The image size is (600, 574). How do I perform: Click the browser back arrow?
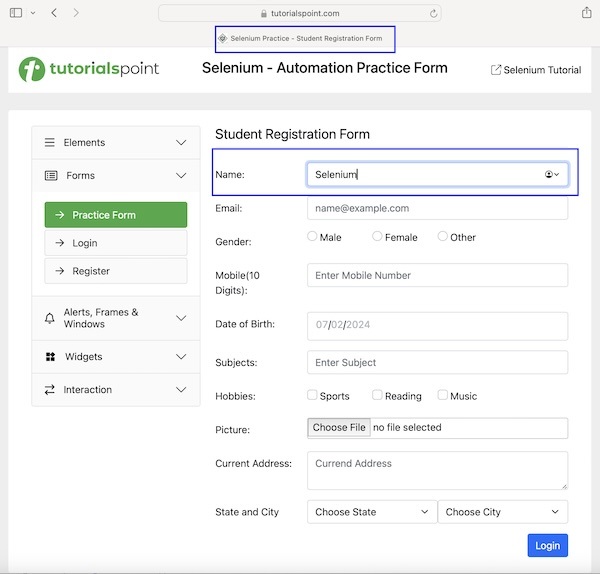[53, 12]
